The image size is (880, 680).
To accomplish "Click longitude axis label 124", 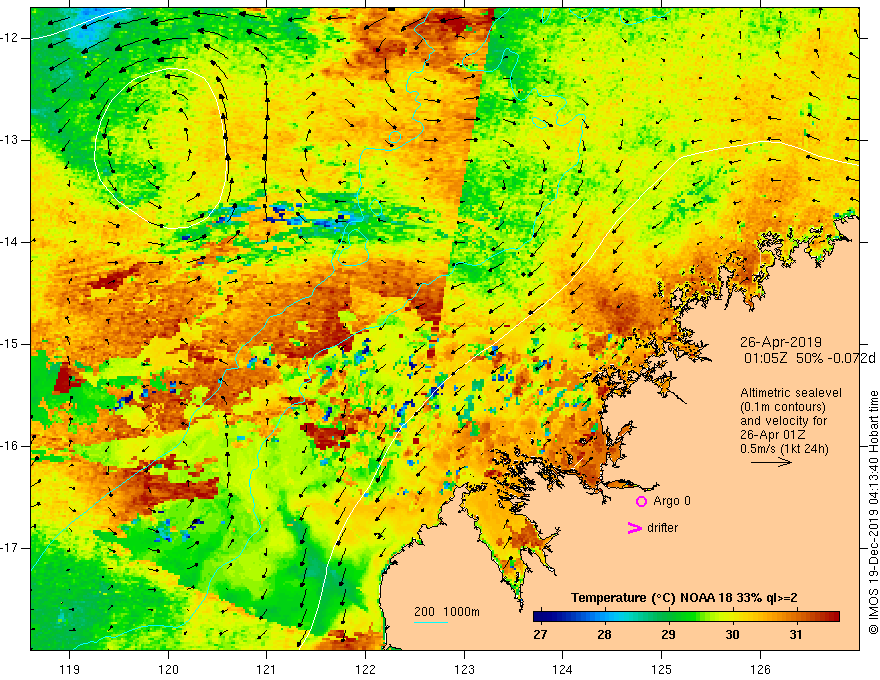I will pyautogui.click(x=563, y=669).
